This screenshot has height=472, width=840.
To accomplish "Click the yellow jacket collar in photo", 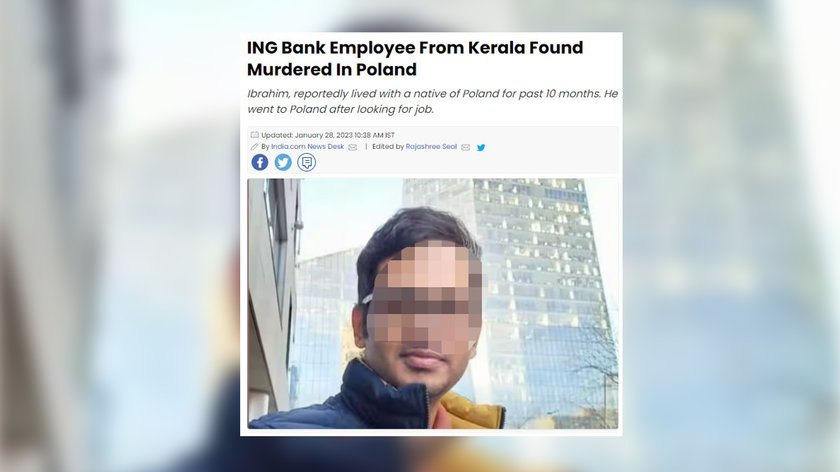I will coord(471,410).
